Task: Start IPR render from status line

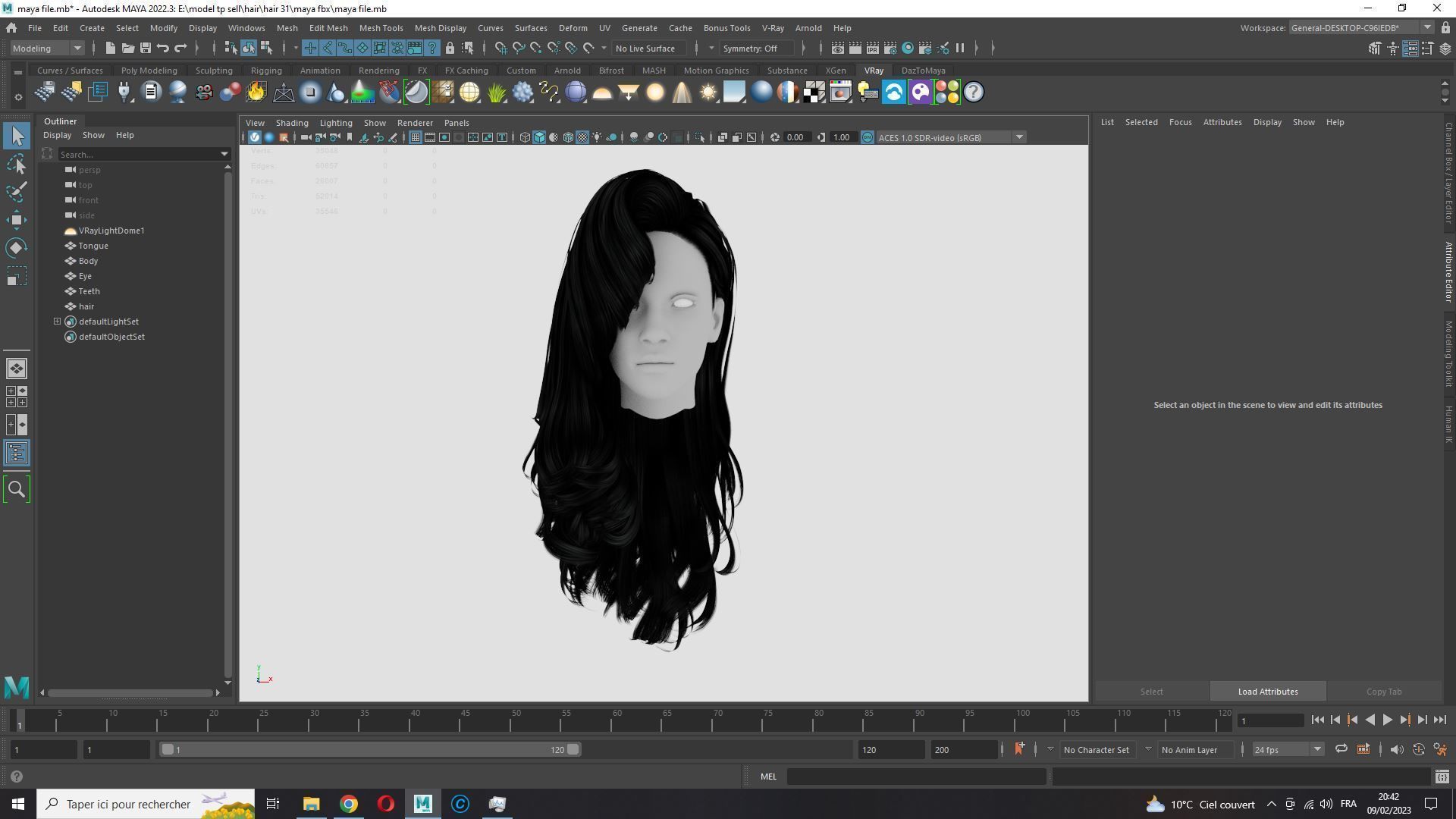Action: 873,49
